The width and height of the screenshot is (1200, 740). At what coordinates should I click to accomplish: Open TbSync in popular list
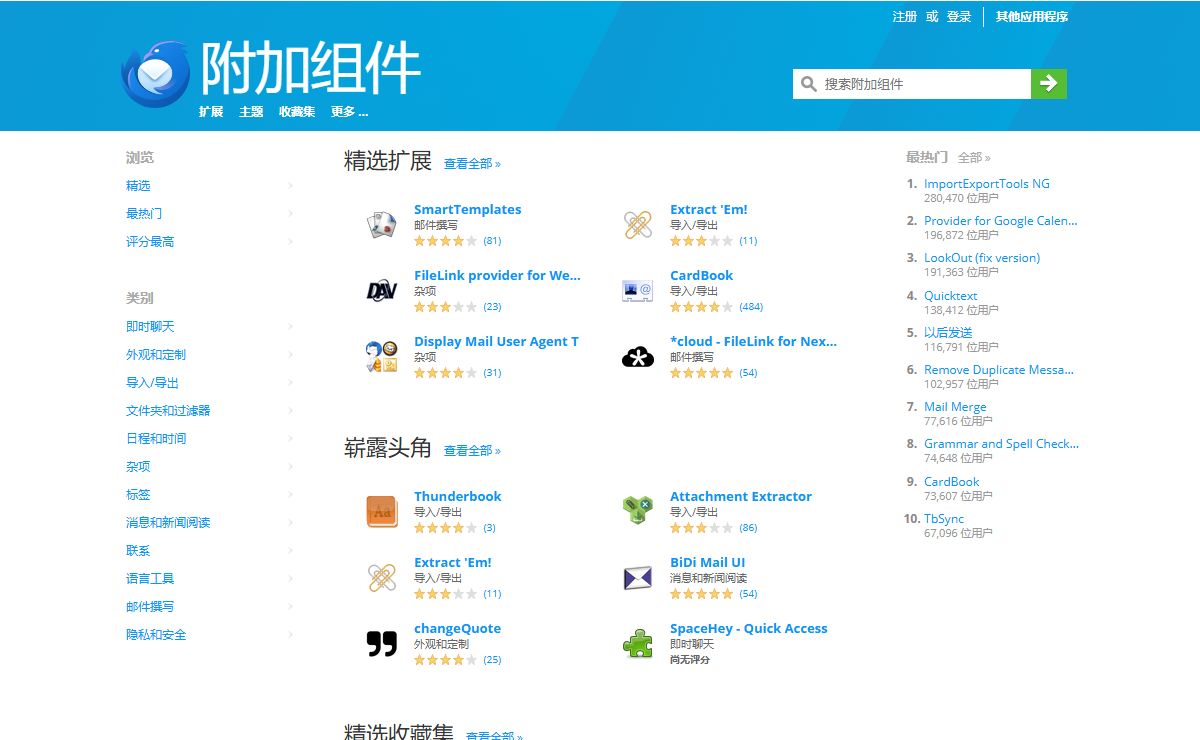click(x=944, y=519)
